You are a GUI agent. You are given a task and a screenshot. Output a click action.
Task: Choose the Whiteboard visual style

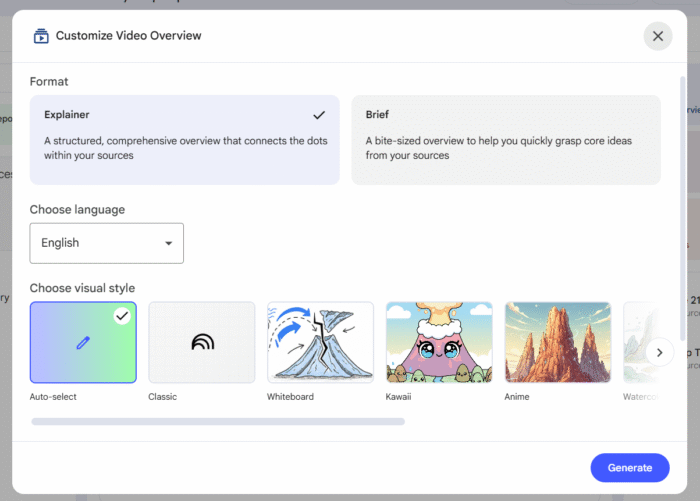(x=321, y=342)
